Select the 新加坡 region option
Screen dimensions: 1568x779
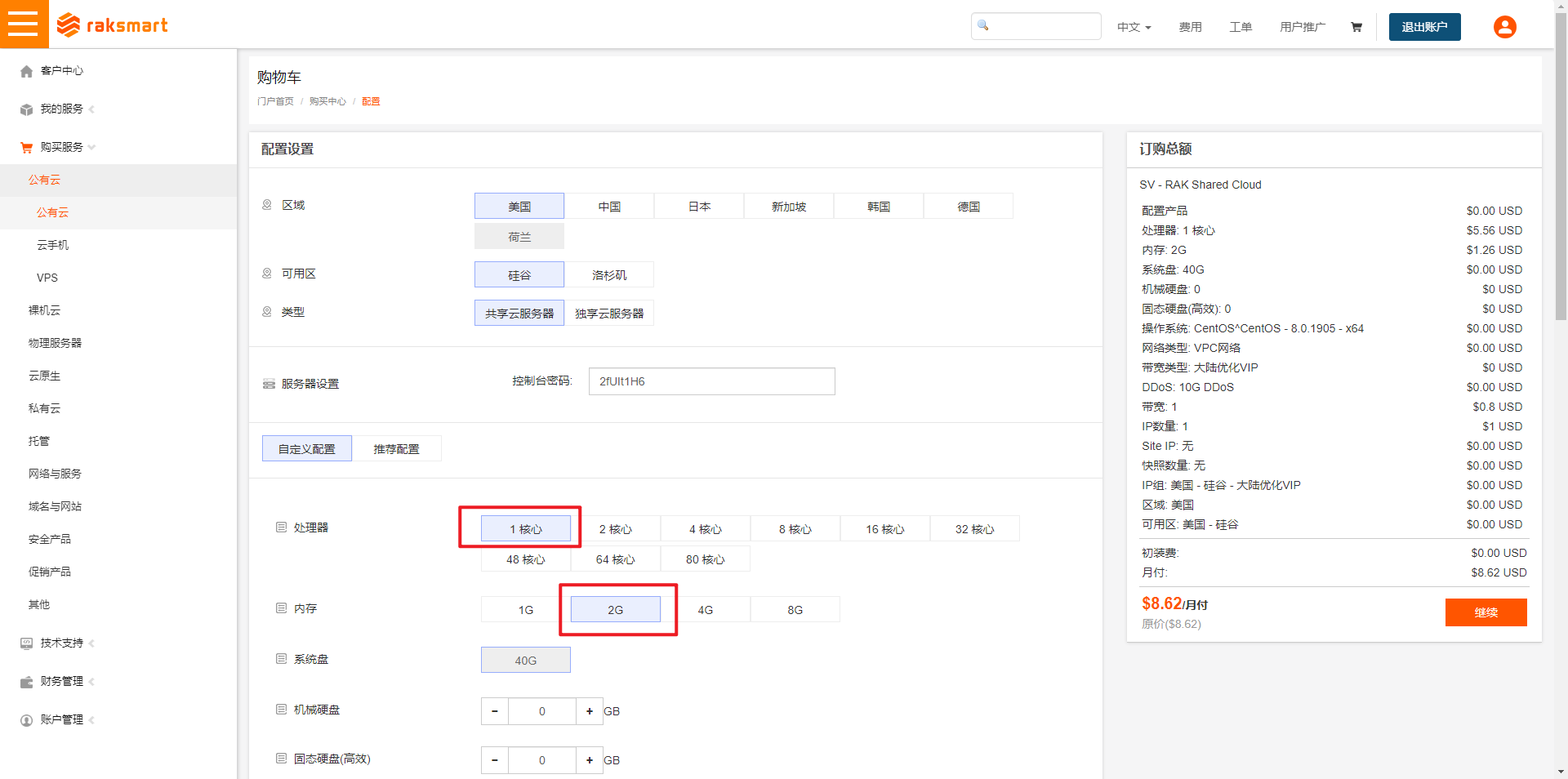click(x=789, y=206)
